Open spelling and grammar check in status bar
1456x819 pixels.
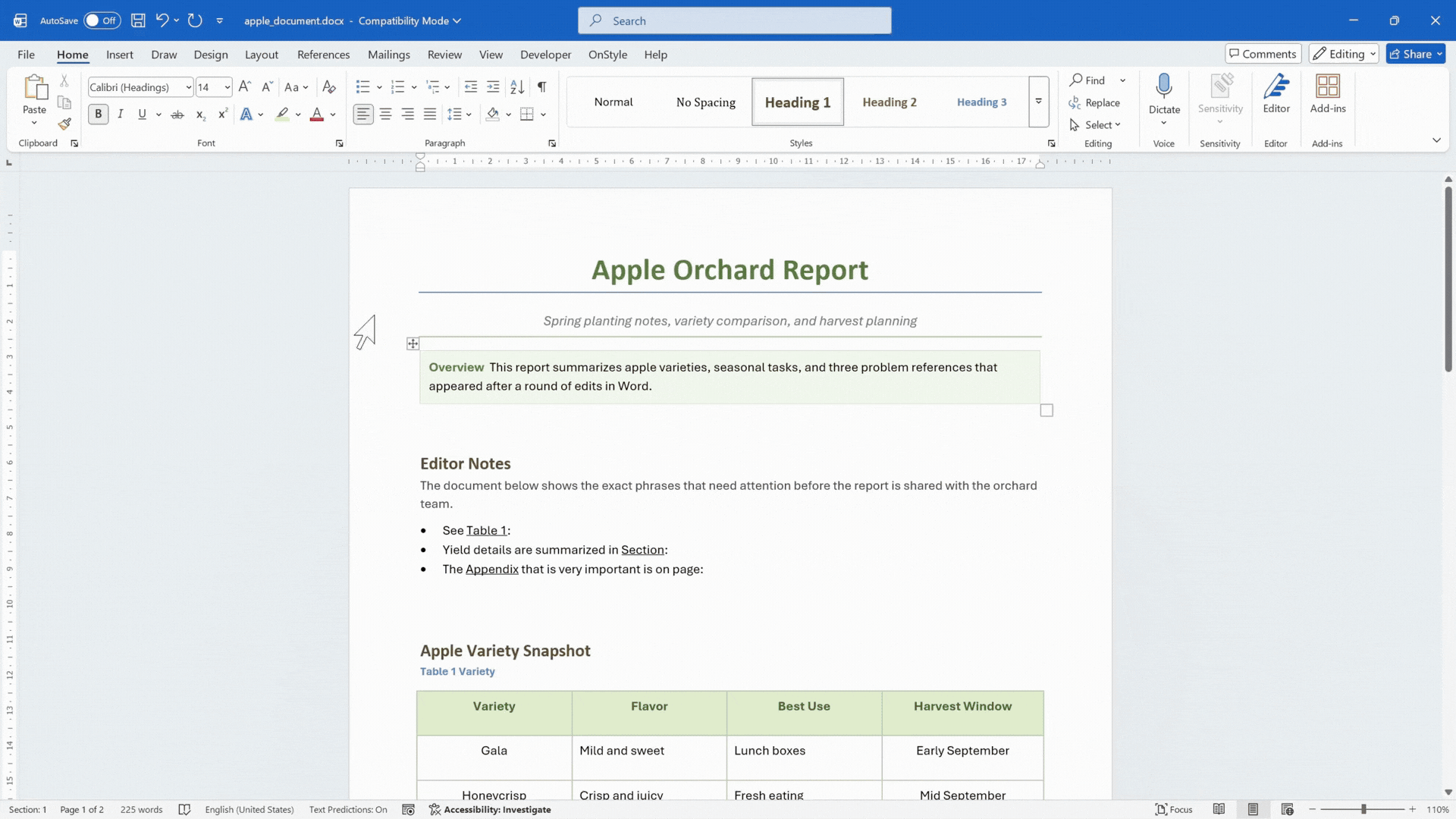click(184, 809)
